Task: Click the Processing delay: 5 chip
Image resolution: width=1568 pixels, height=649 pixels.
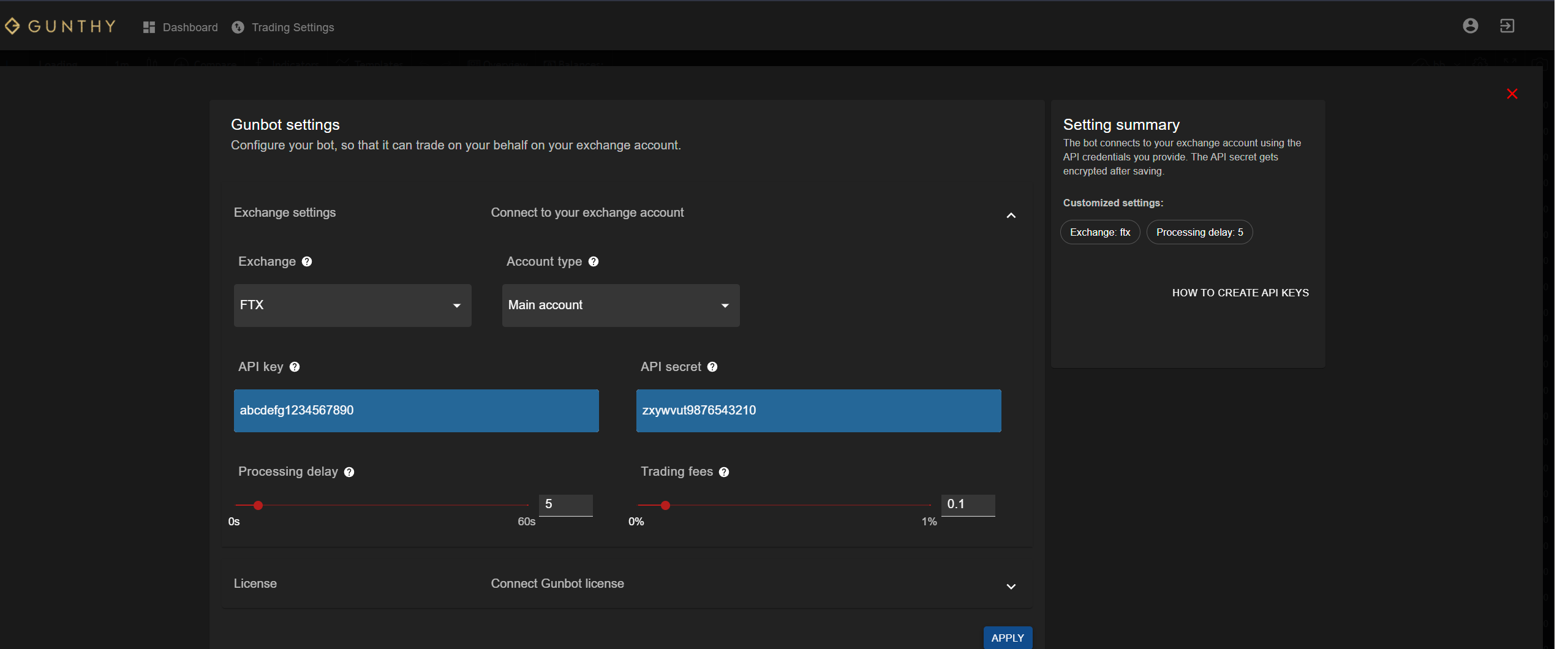Action: pos(1199,232)
